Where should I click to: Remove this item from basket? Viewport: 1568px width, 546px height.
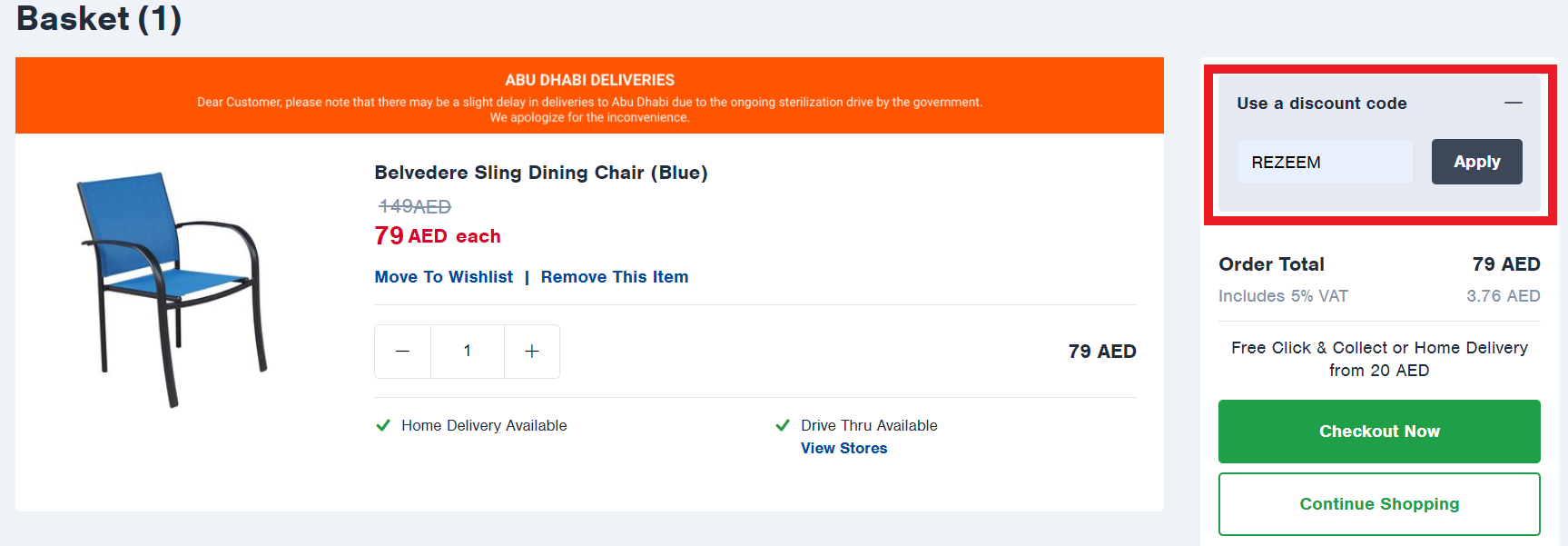pyautogui.click(x=615, y=277)
